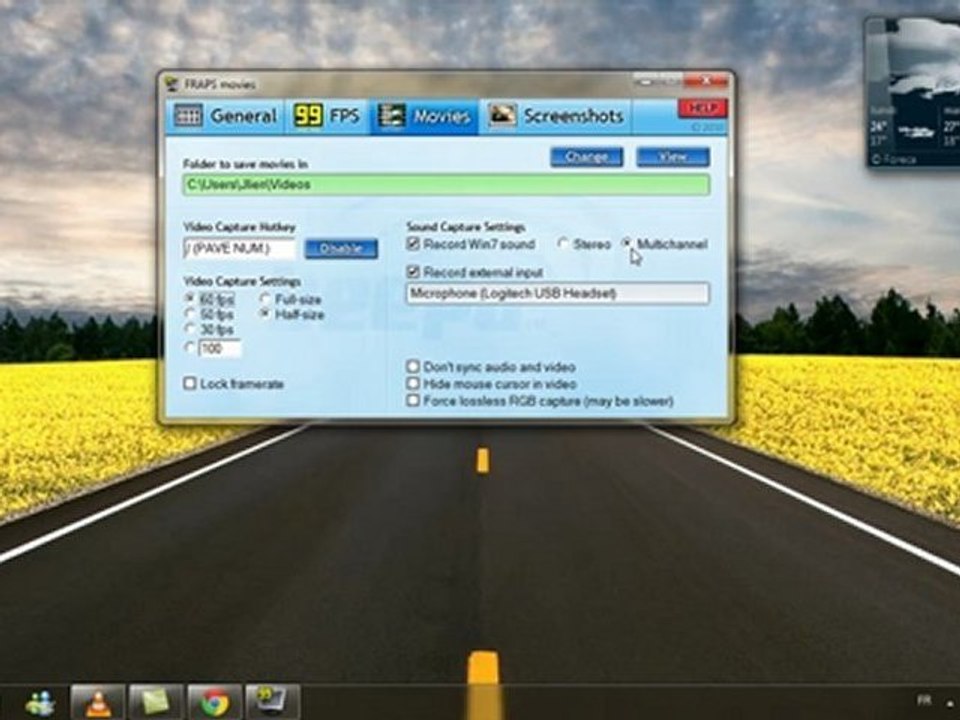Viewport: 960px width, 720px height.
Task: Open the green sticky notes taskbar icon
Action: pyautogui.click(x=156, y=702)
